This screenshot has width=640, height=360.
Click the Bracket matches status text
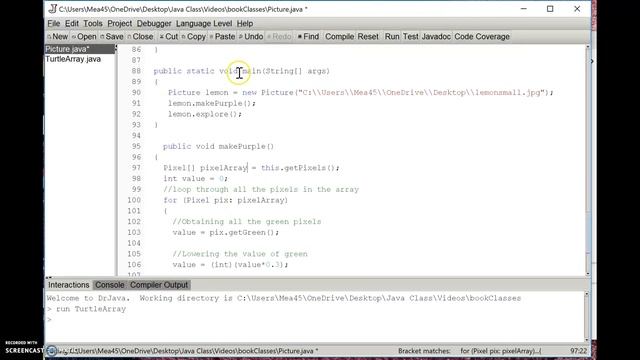[x=469, y=351]
